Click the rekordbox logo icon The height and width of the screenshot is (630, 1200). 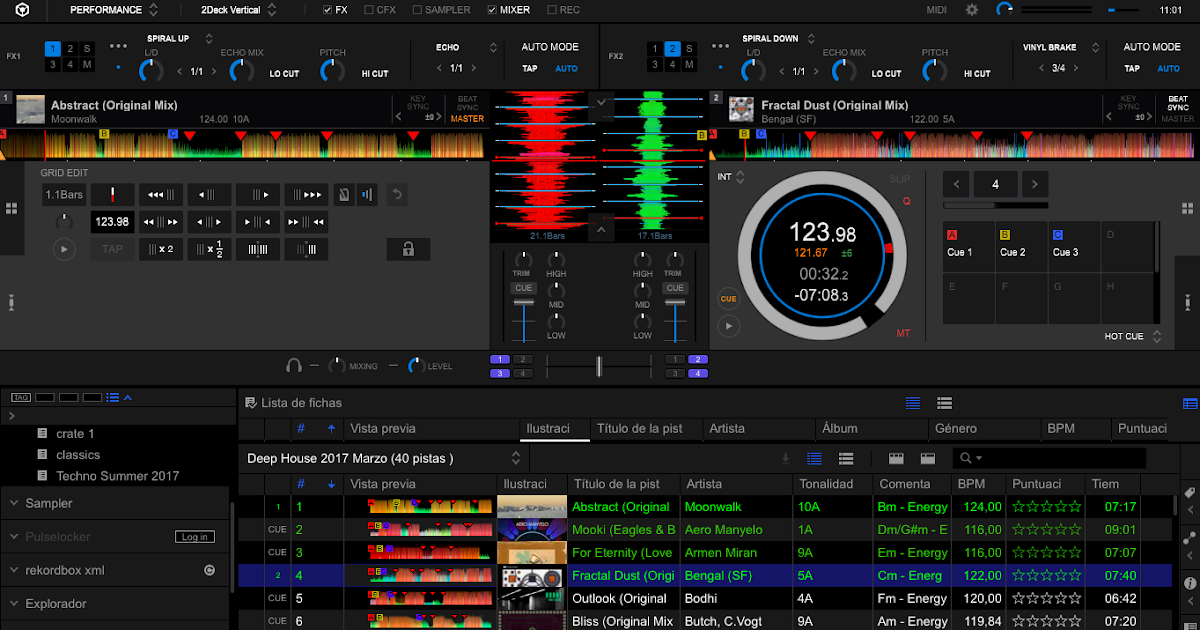click(x=23, y=10)
